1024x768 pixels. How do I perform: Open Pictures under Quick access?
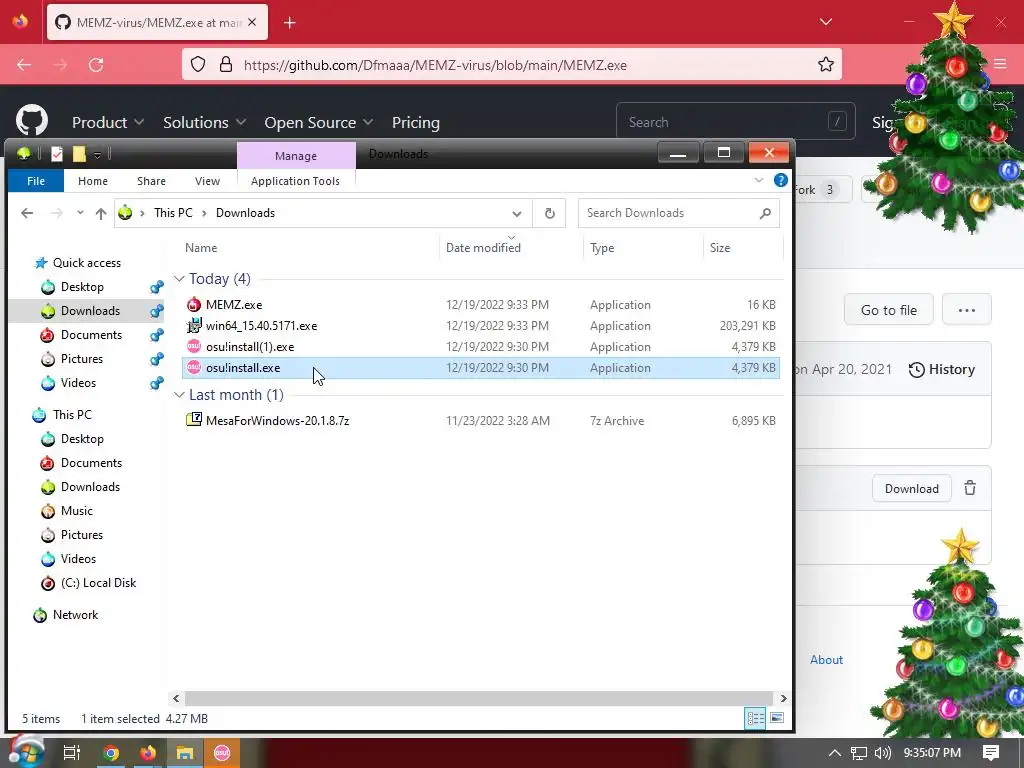click(81, 359)
